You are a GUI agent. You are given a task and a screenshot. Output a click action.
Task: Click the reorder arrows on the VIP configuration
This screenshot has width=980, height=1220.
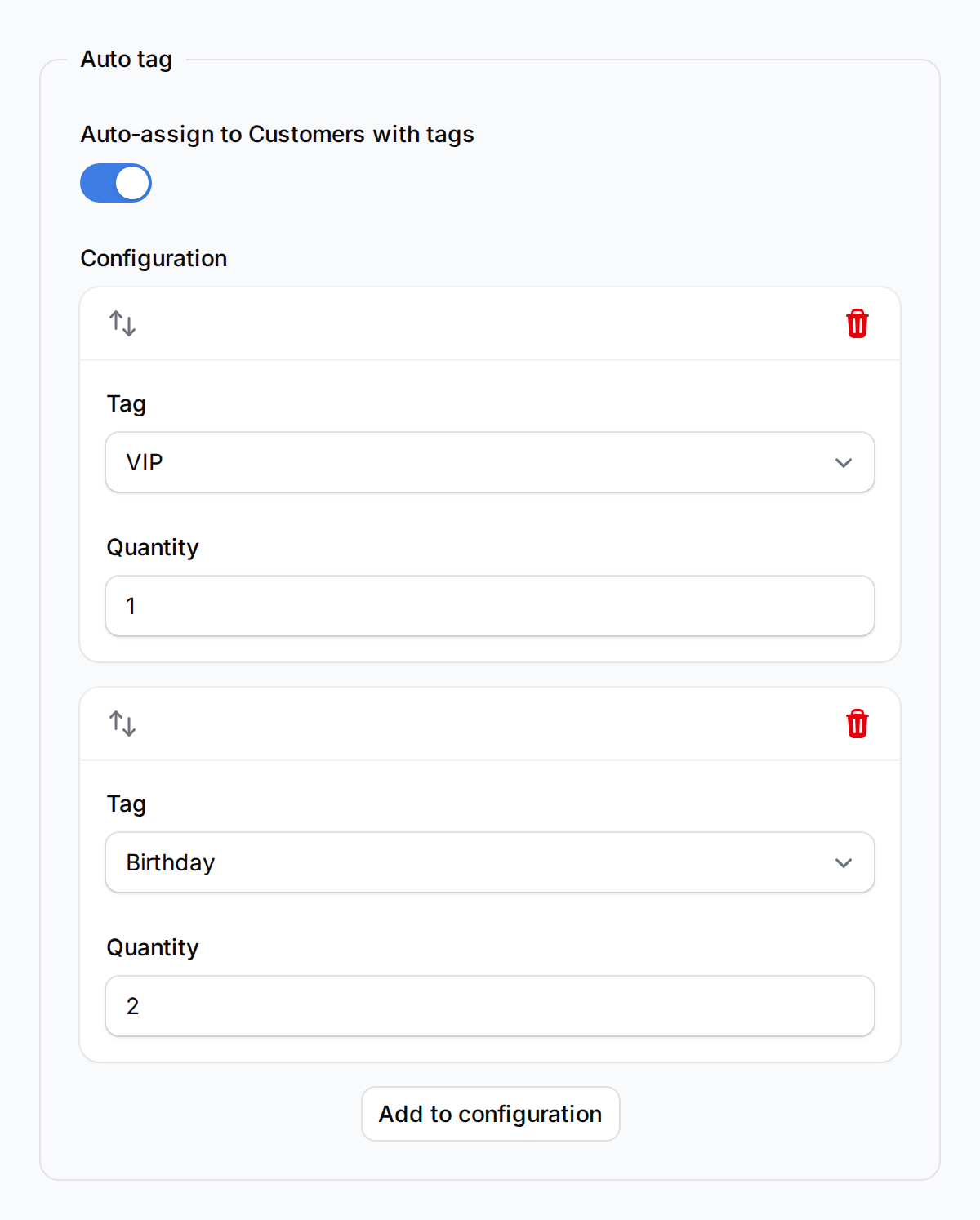point(122,323)
